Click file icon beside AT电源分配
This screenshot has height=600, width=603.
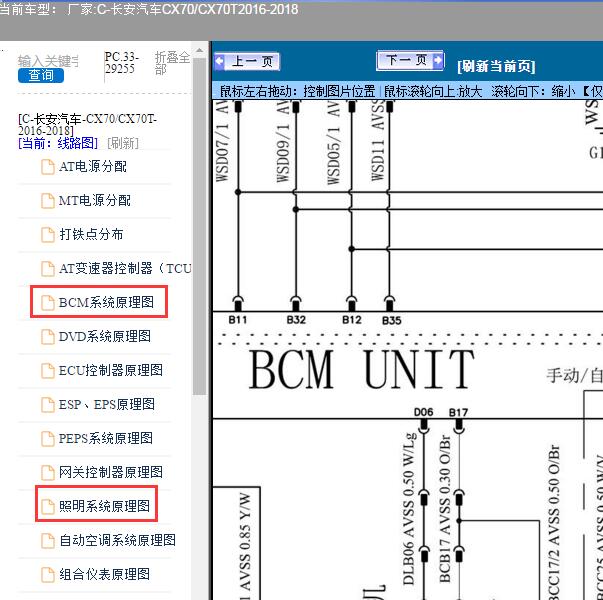point(48,167)
